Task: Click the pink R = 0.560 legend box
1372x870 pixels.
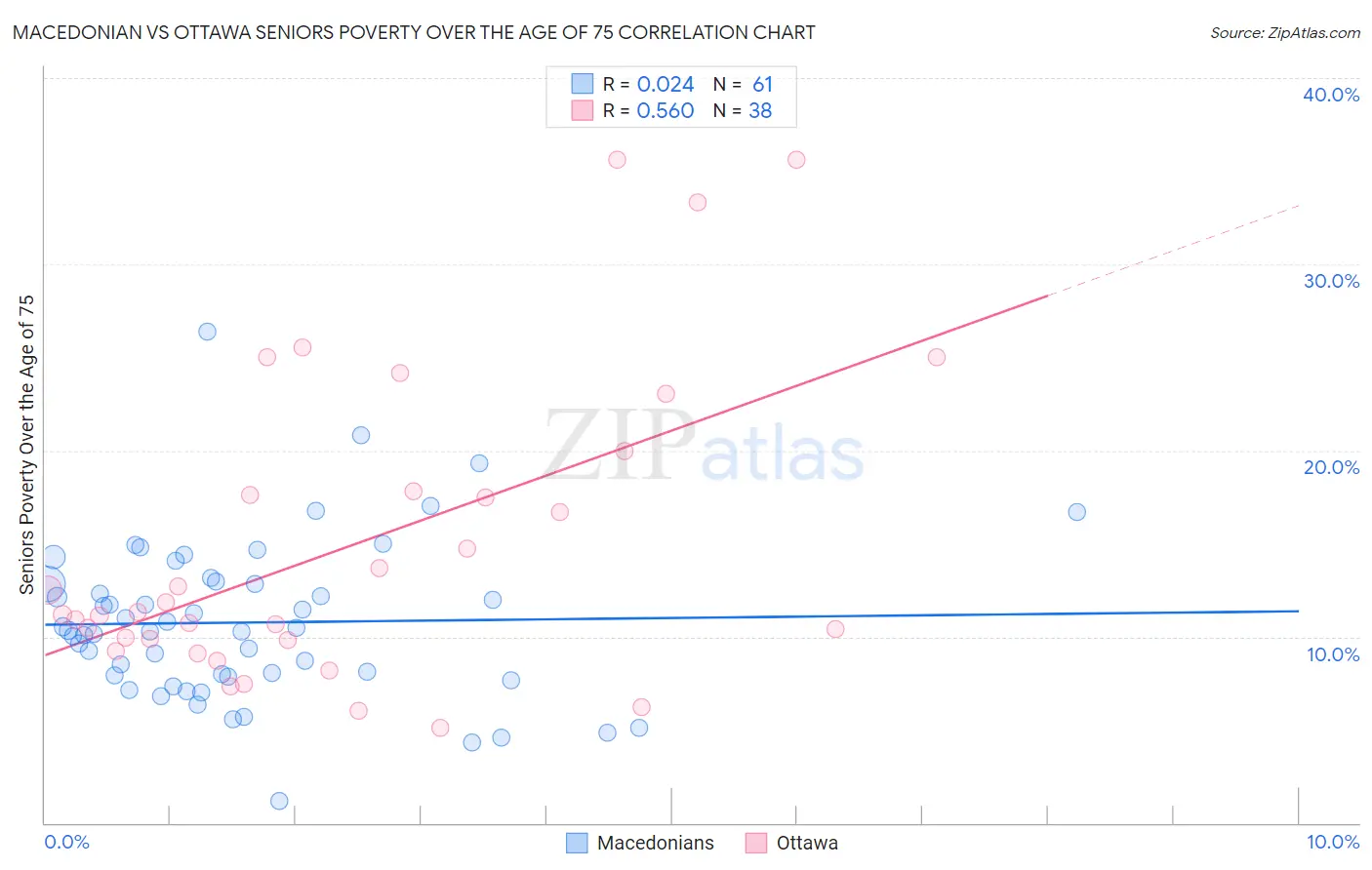Action: coord(583,110)
